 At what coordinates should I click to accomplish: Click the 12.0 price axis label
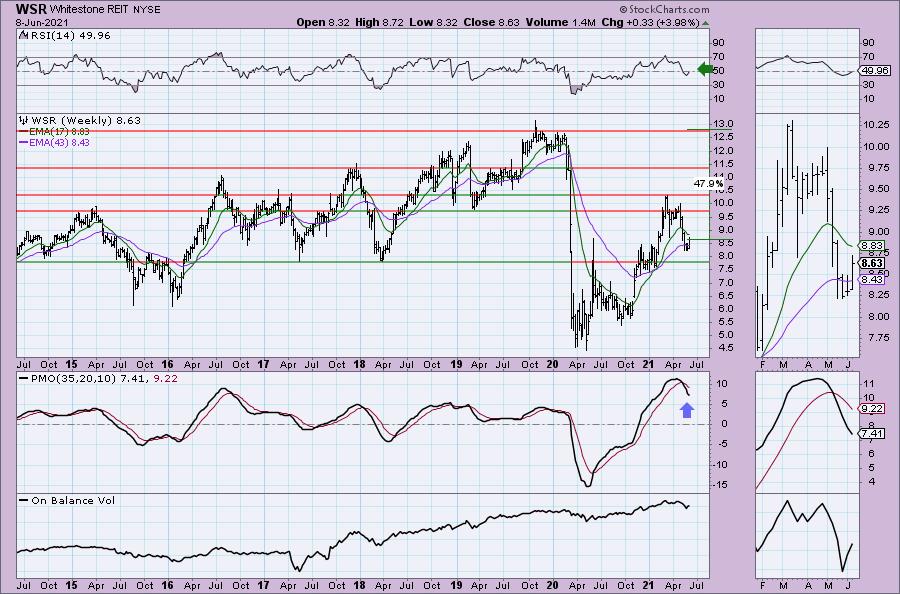click(723, 150)
